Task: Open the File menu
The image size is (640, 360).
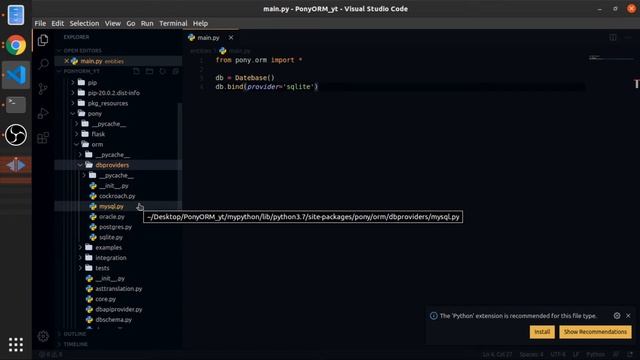Action: (40, 23)
